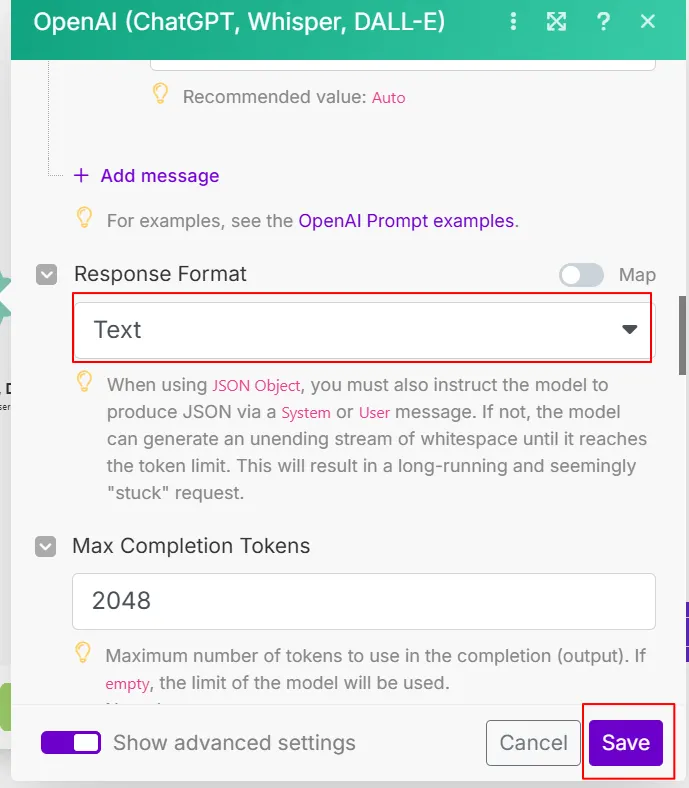Click the Max Completion Tokens field with 2048
This screenshot has height=788, width=689.
(x=363, y=600)
